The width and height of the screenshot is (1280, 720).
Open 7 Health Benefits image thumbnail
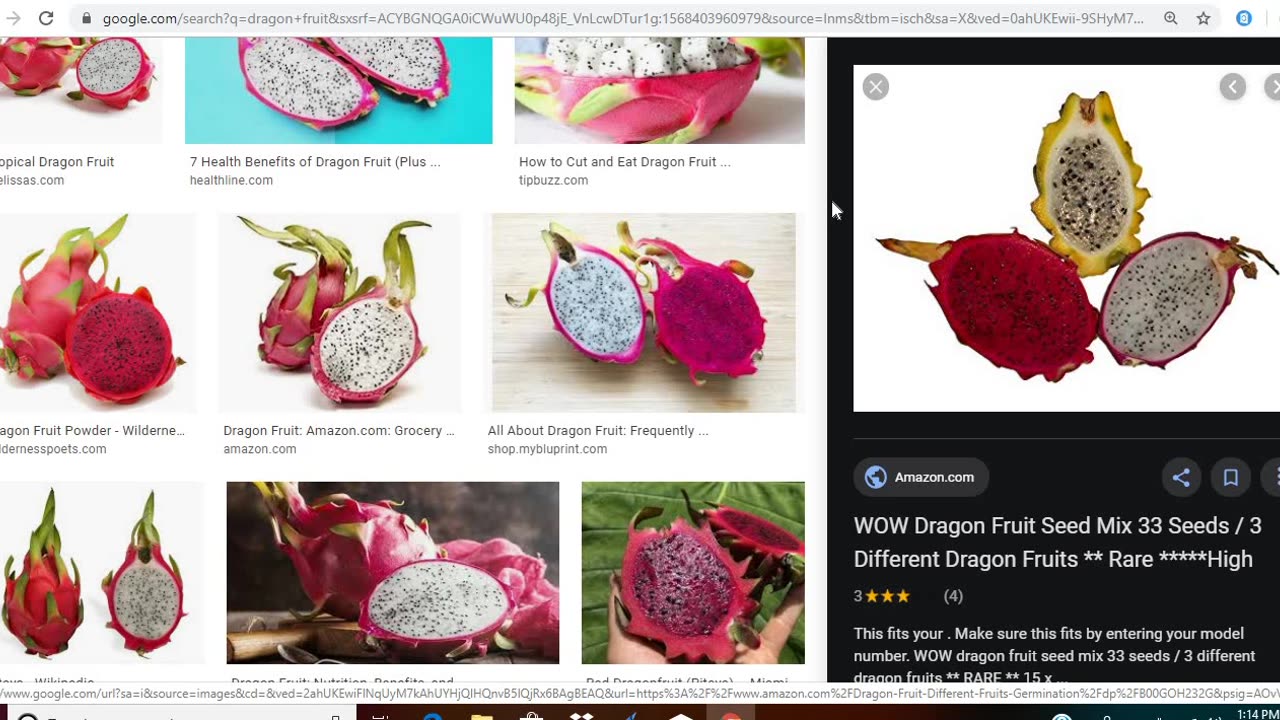pos(338,91)
